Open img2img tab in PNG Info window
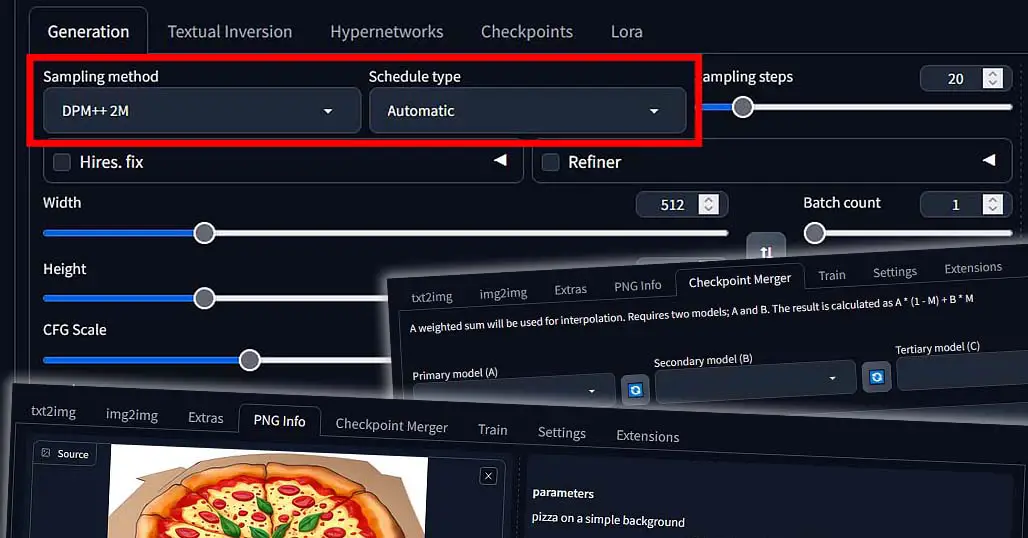 132,415
